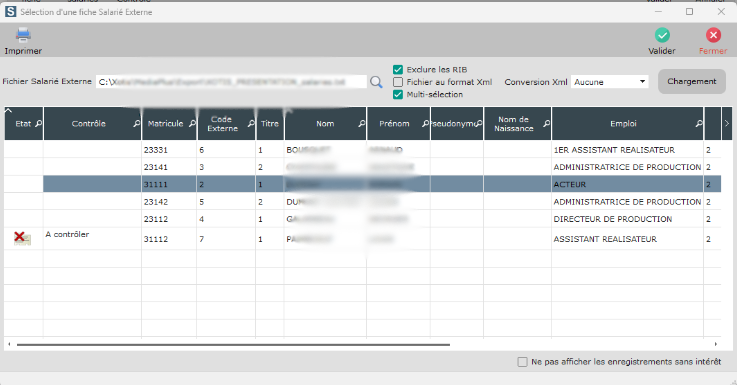Sort by the Titre column header
This screenshot has width=737, height=385.
click(x=270, y=124)
